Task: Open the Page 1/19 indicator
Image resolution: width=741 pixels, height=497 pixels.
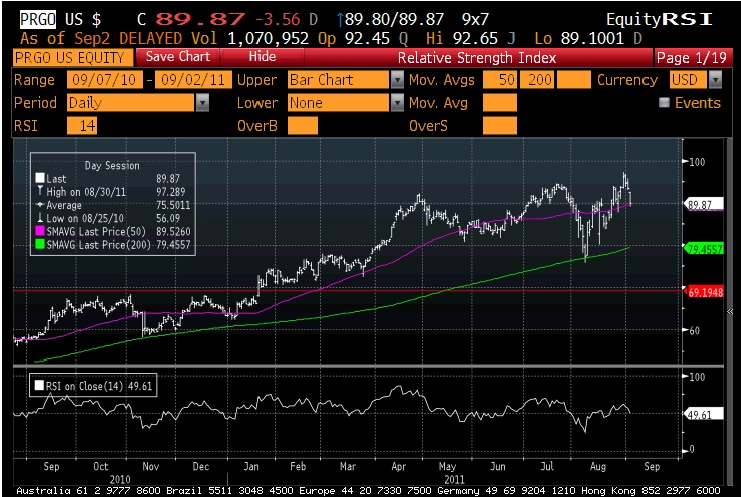Action: (692, 58)
